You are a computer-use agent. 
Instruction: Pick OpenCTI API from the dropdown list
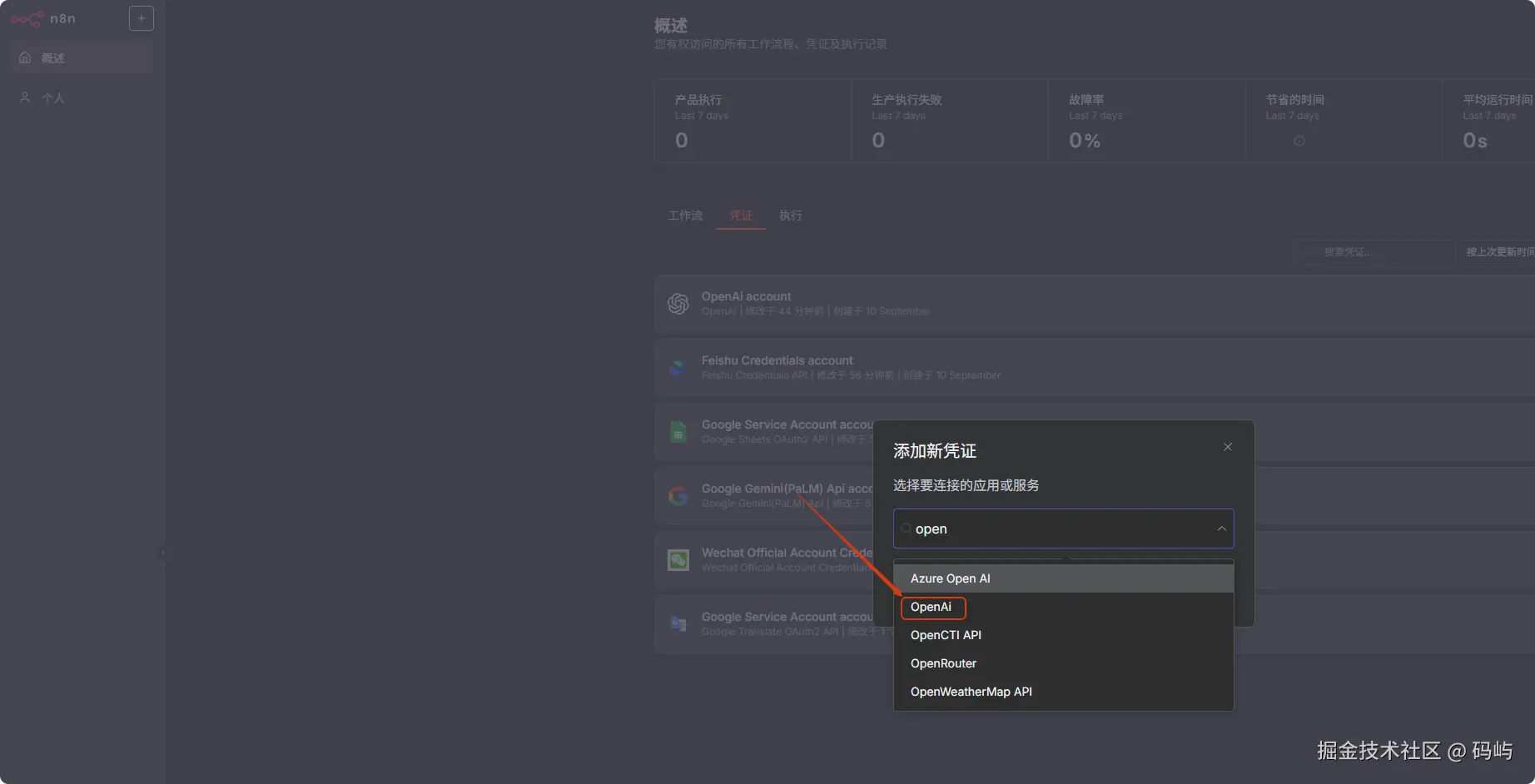1064,635
